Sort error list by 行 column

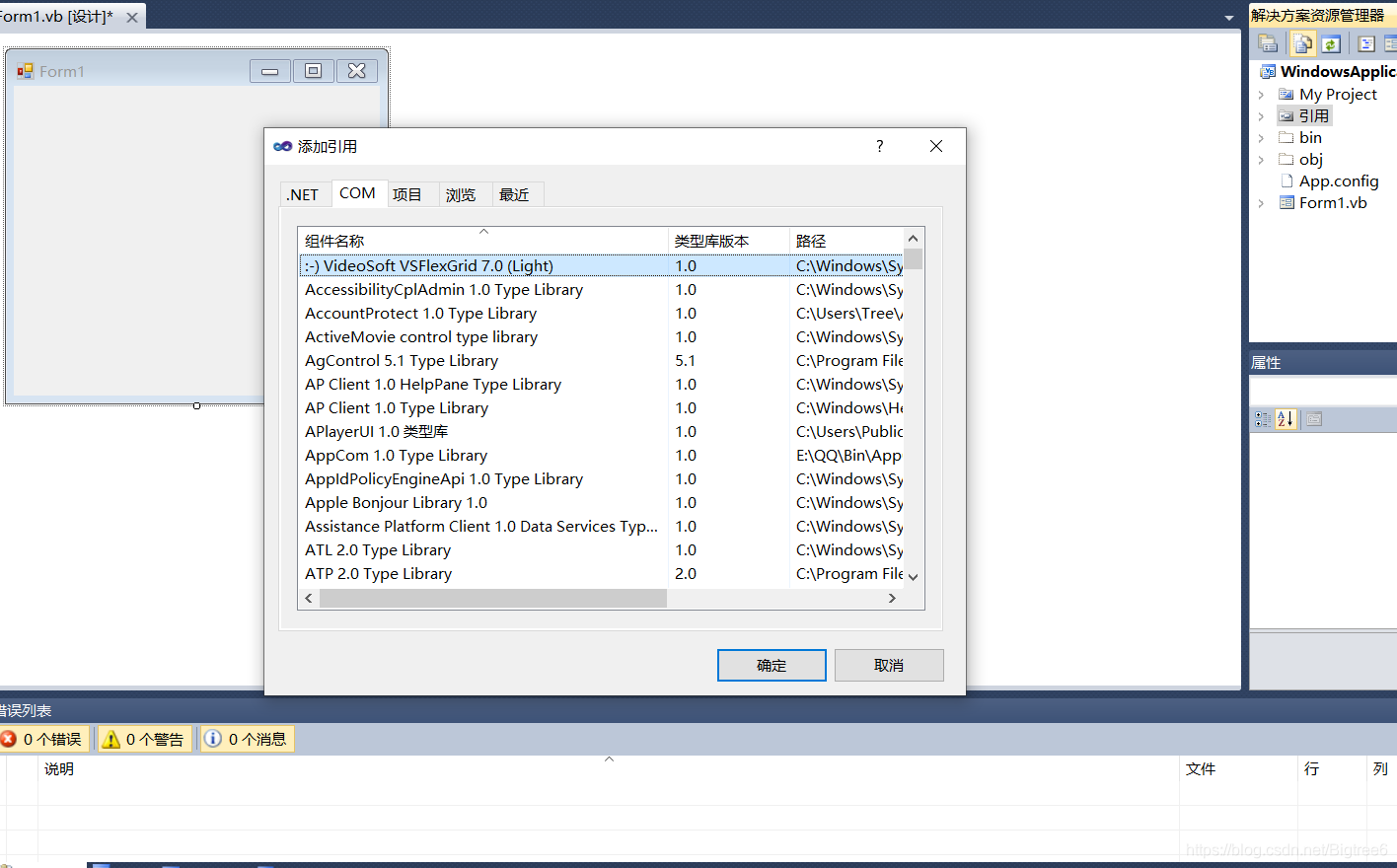click(x=1332, y=768)
